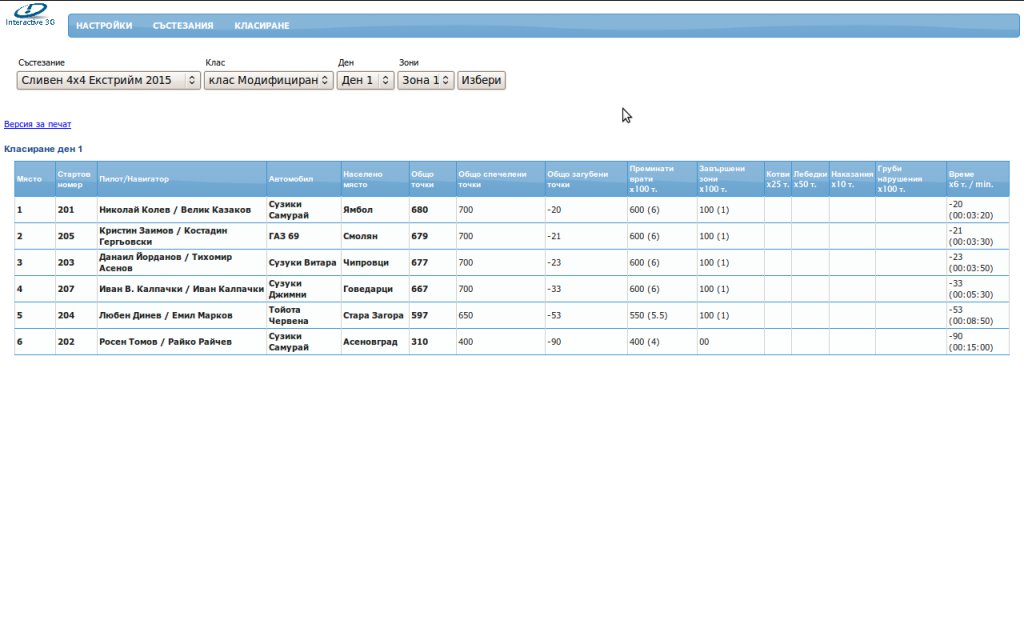Viewport: 1024px width, 640px height.
Task: Click the Сузуки Витара car cell
Action: point(302,263)
